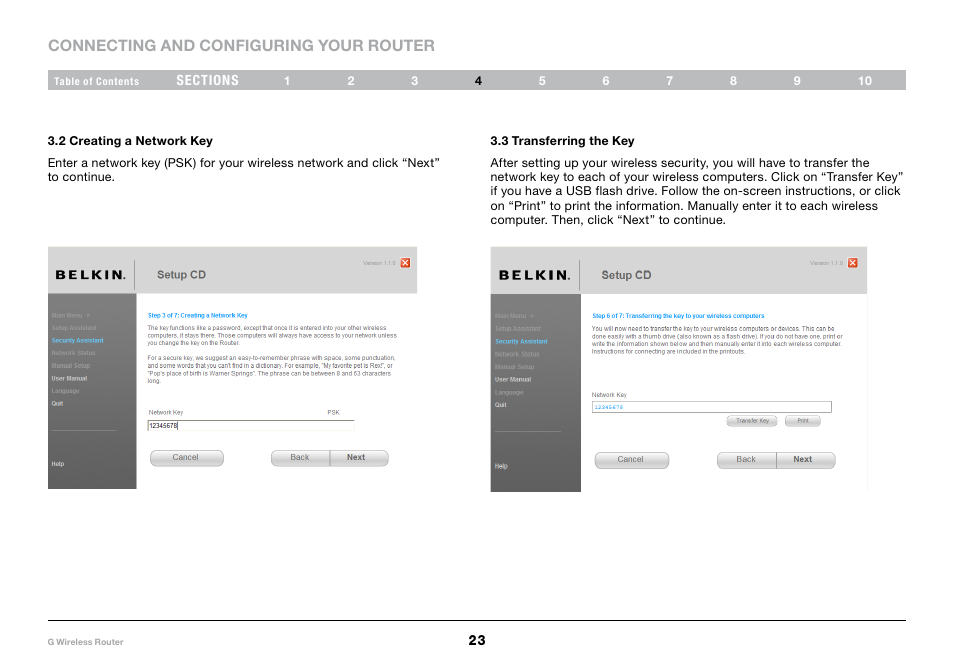Image resolution: width=954 pixels, height=668 pixels.
Task: Select Setup Assistant in right window sidebar
Action: (x=518, y=329)
